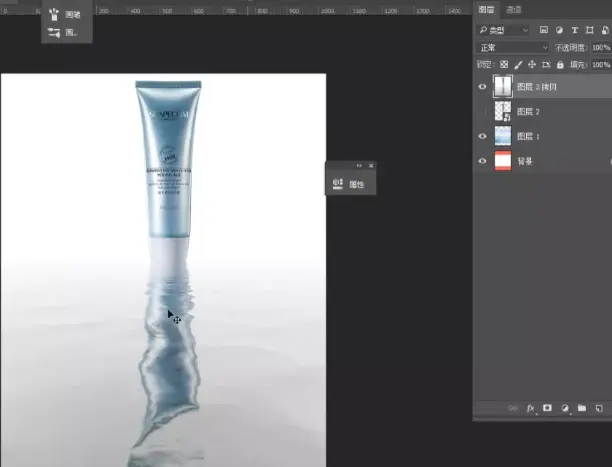Toggle visibility of 背景 layer
The height and width of the screenshot is (467, 612).
[482, 161]
